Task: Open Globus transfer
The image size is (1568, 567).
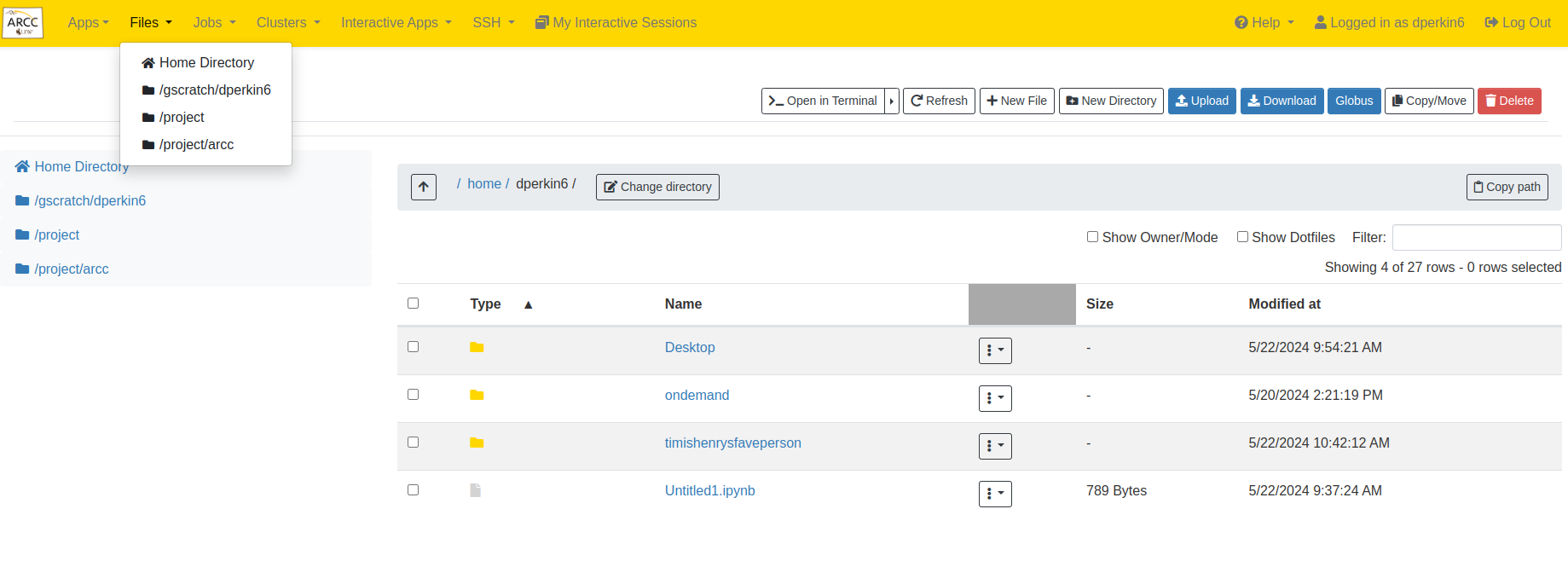Action: [1354, 101]
